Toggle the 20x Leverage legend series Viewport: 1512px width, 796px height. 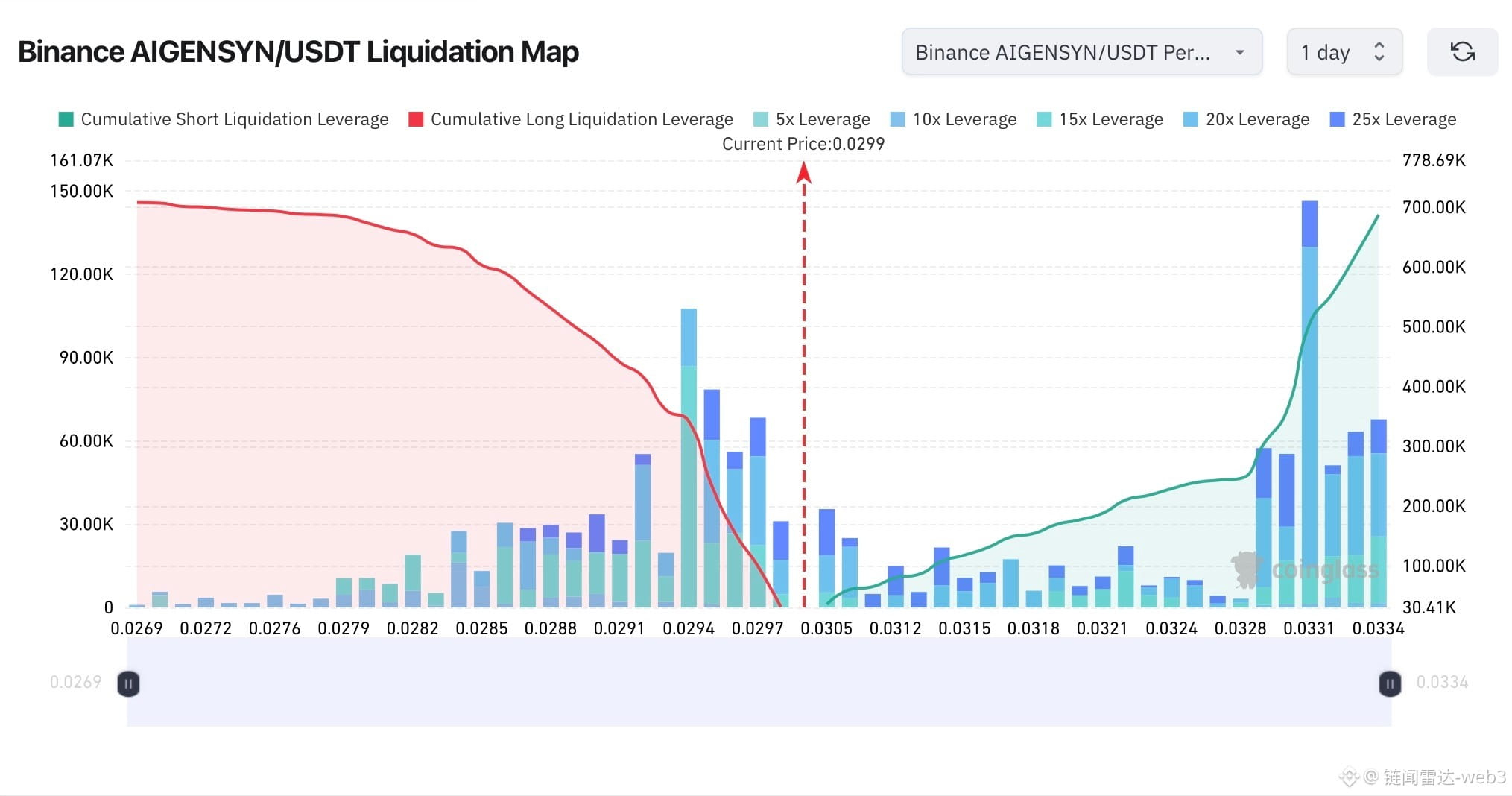pyautogui.click(x=1247, y=119)
